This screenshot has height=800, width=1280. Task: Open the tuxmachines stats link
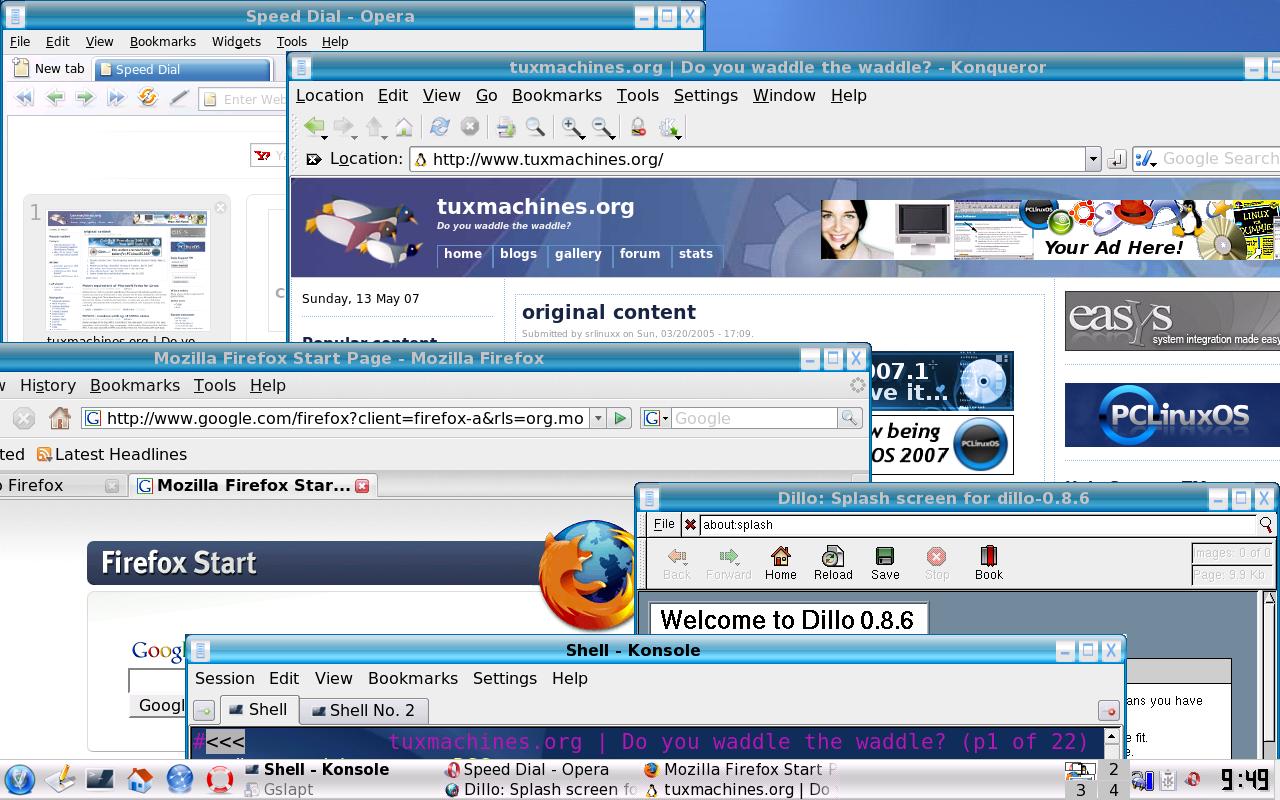click(696, 254)
